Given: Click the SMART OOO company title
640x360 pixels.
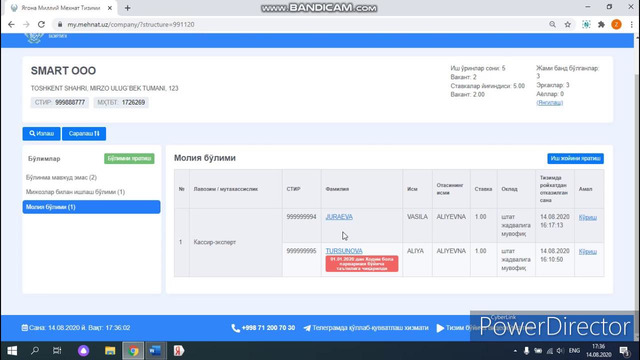Looking at the screenshot, I should (63, 71).
